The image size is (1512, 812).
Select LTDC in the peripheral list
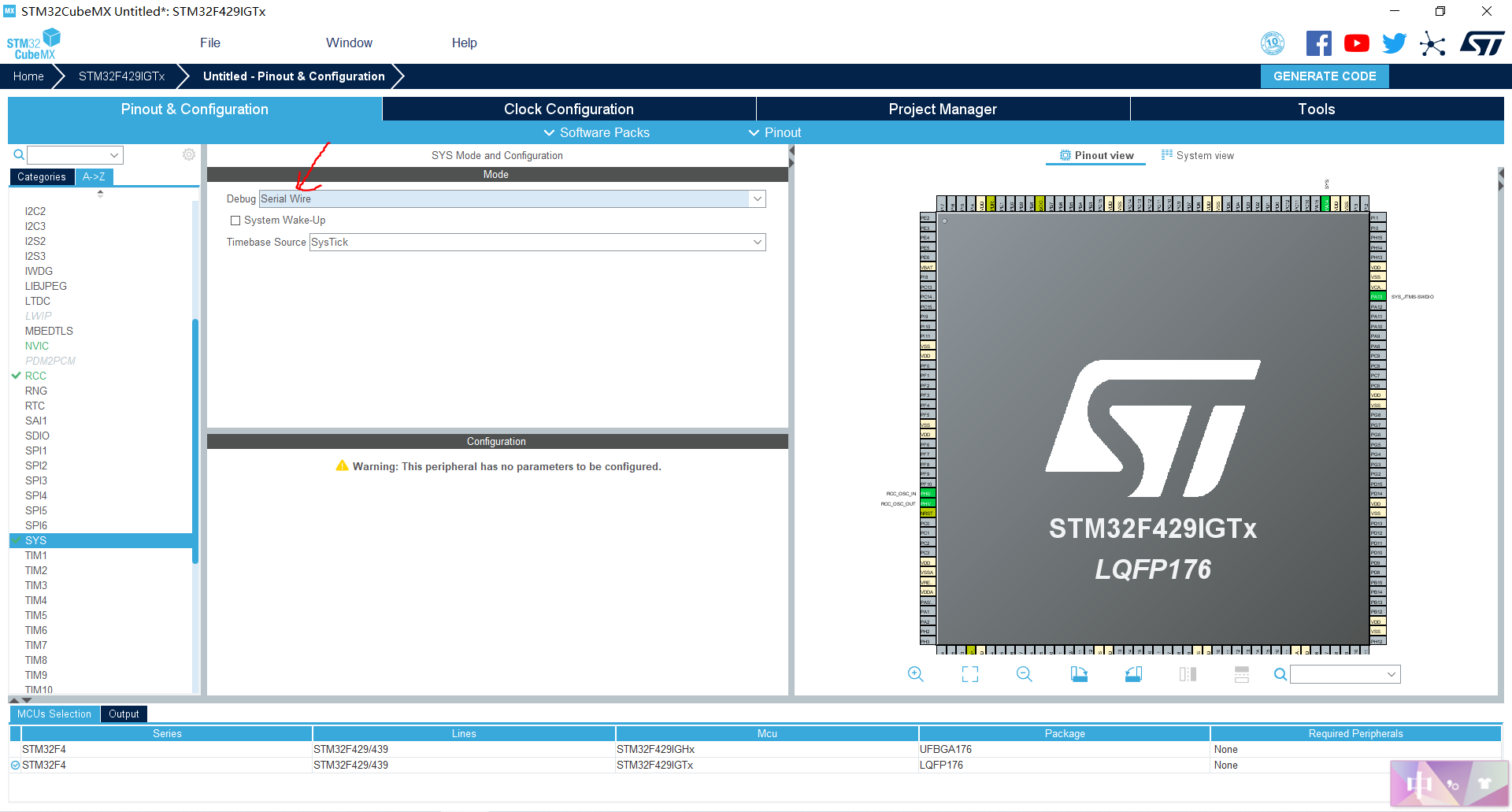(x=38, y=301)
